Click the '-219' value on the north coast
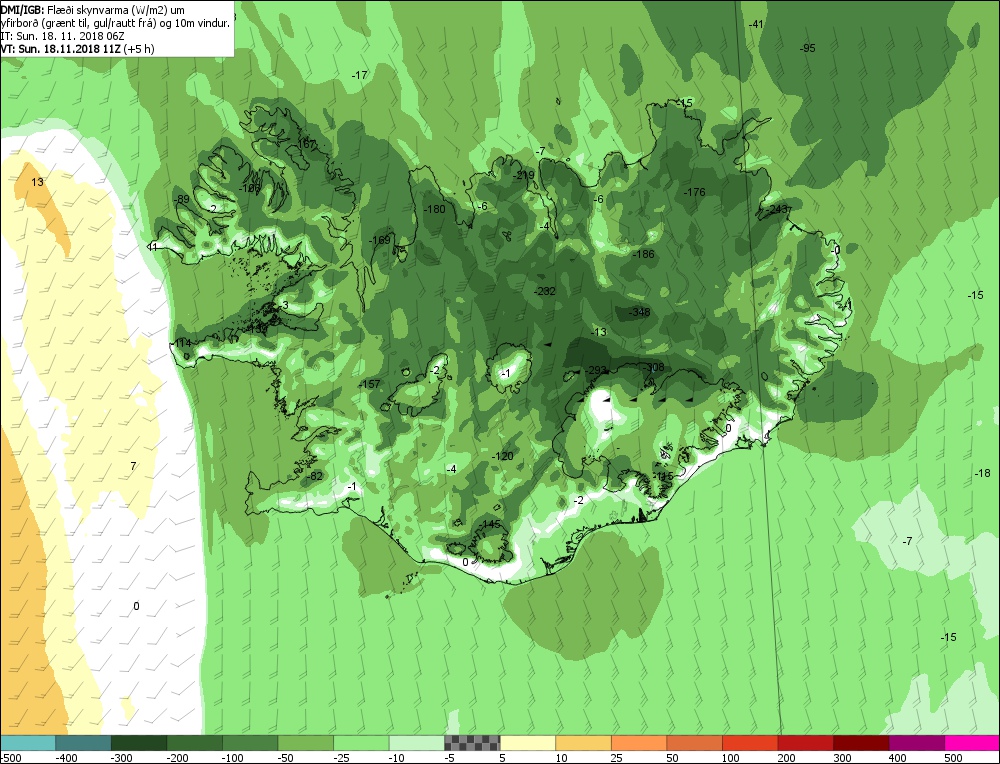Image resolution: width=1000 pixels, height=764 pixels. [x=524, y=175]
